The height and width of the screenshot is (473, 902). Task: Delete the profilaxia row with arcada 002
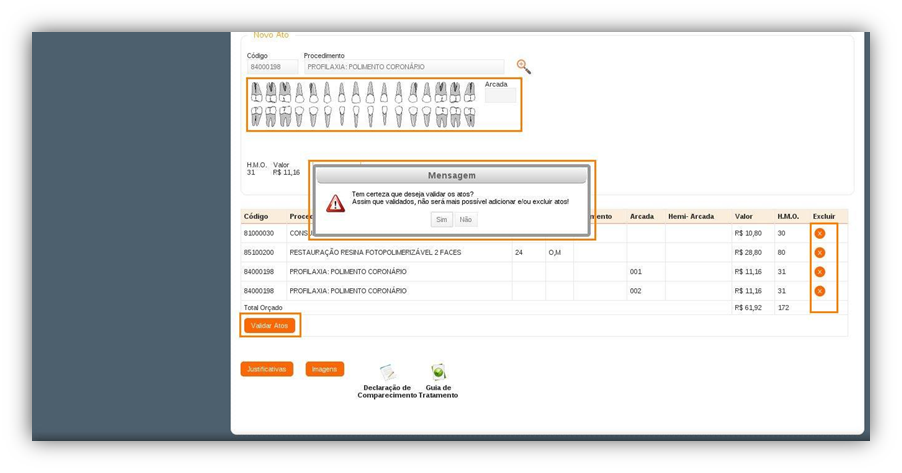820,291
